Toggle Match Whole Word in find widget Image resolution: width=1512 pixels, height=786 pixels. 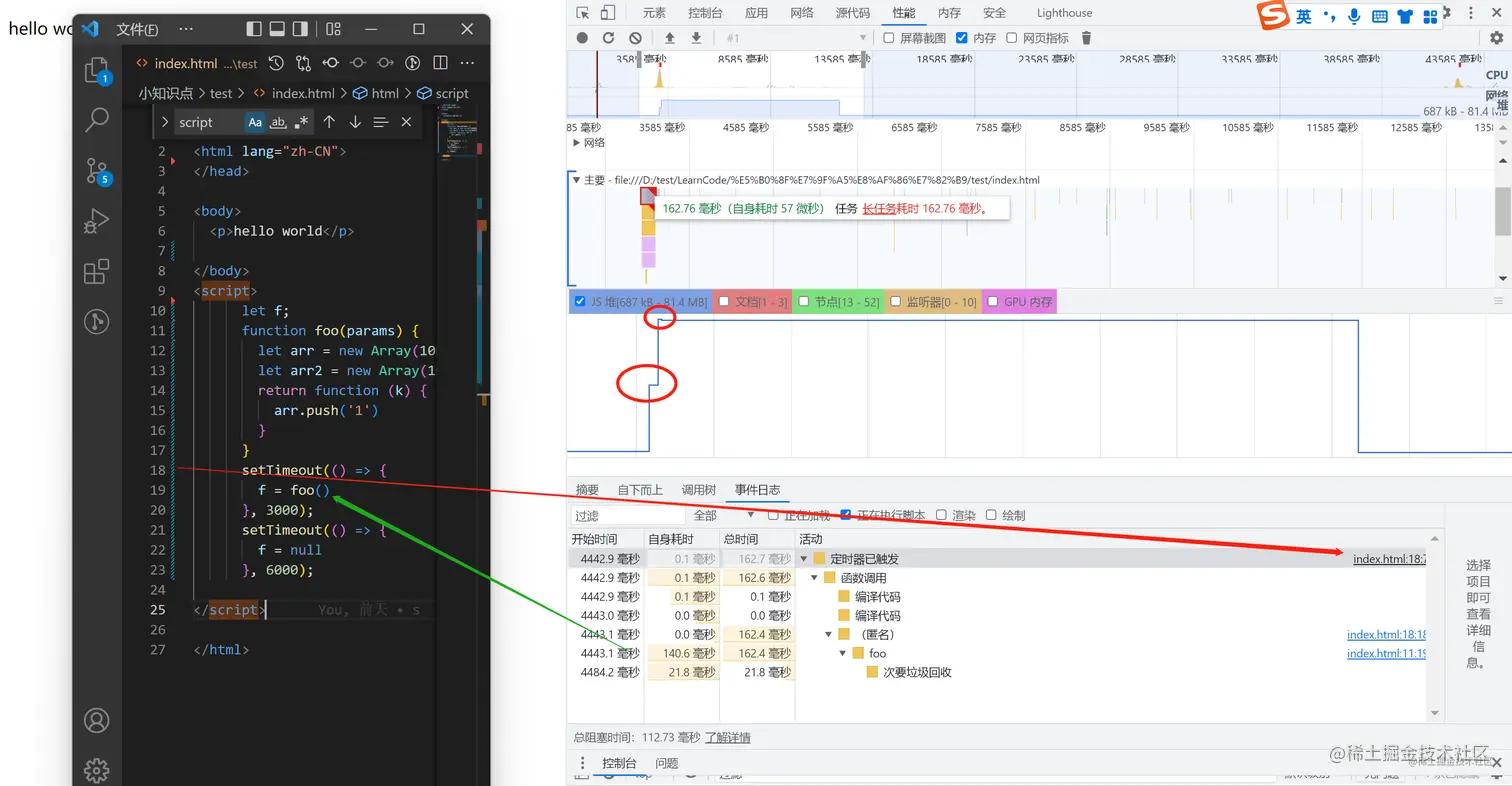point(279,122)
